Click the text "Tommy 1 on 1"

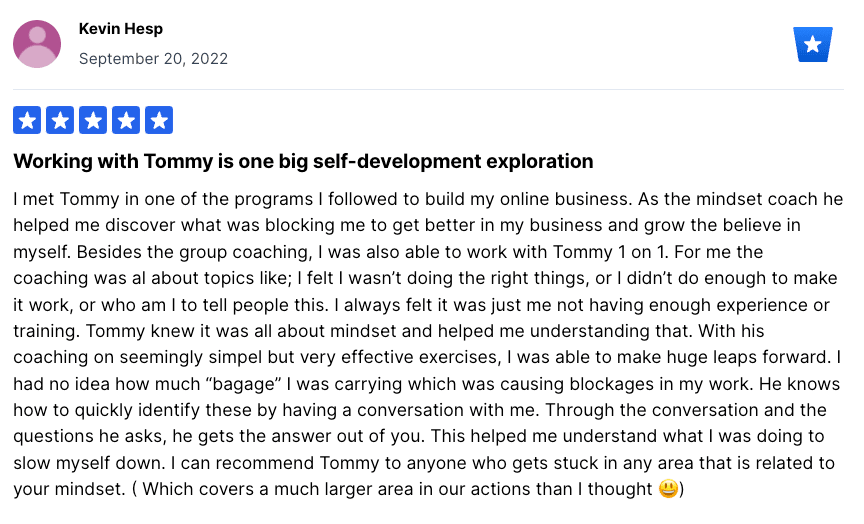(610, 252)
